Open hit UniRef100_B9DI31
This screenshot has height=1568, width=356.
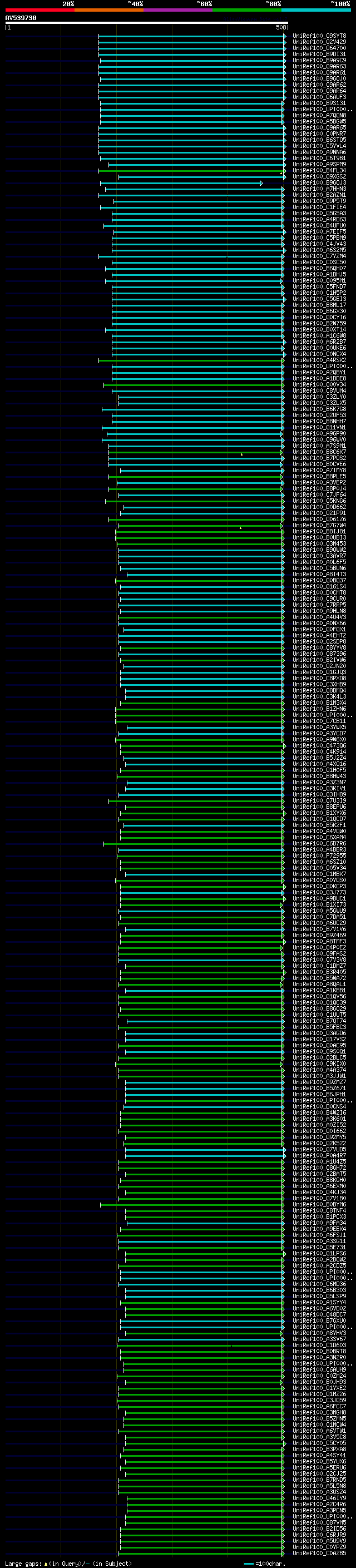[319, 54]
